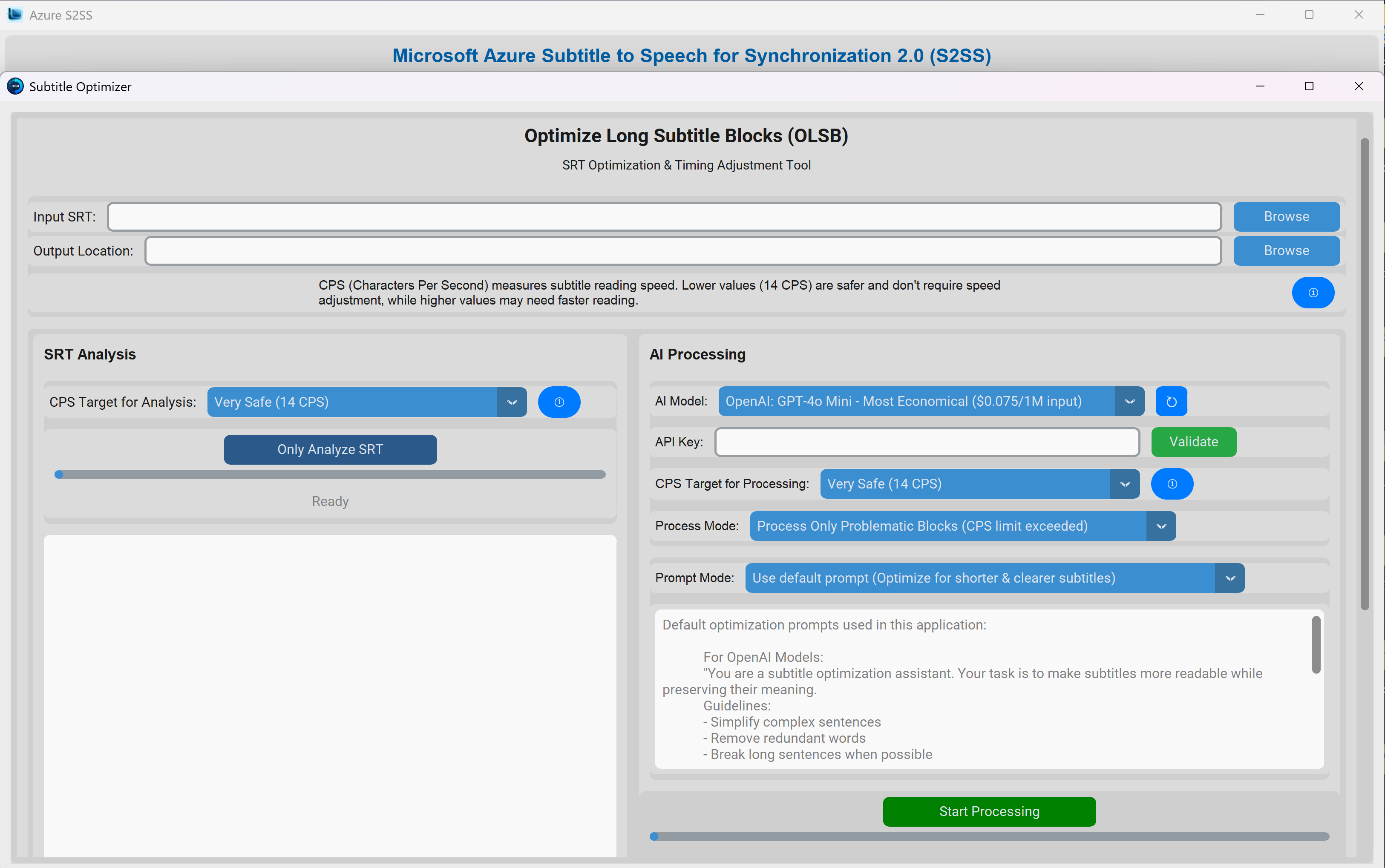This screenshot has width=1385, height=868.
Task: Click info icon next to CPS Target for Analysis
Action: pos(559,402)
